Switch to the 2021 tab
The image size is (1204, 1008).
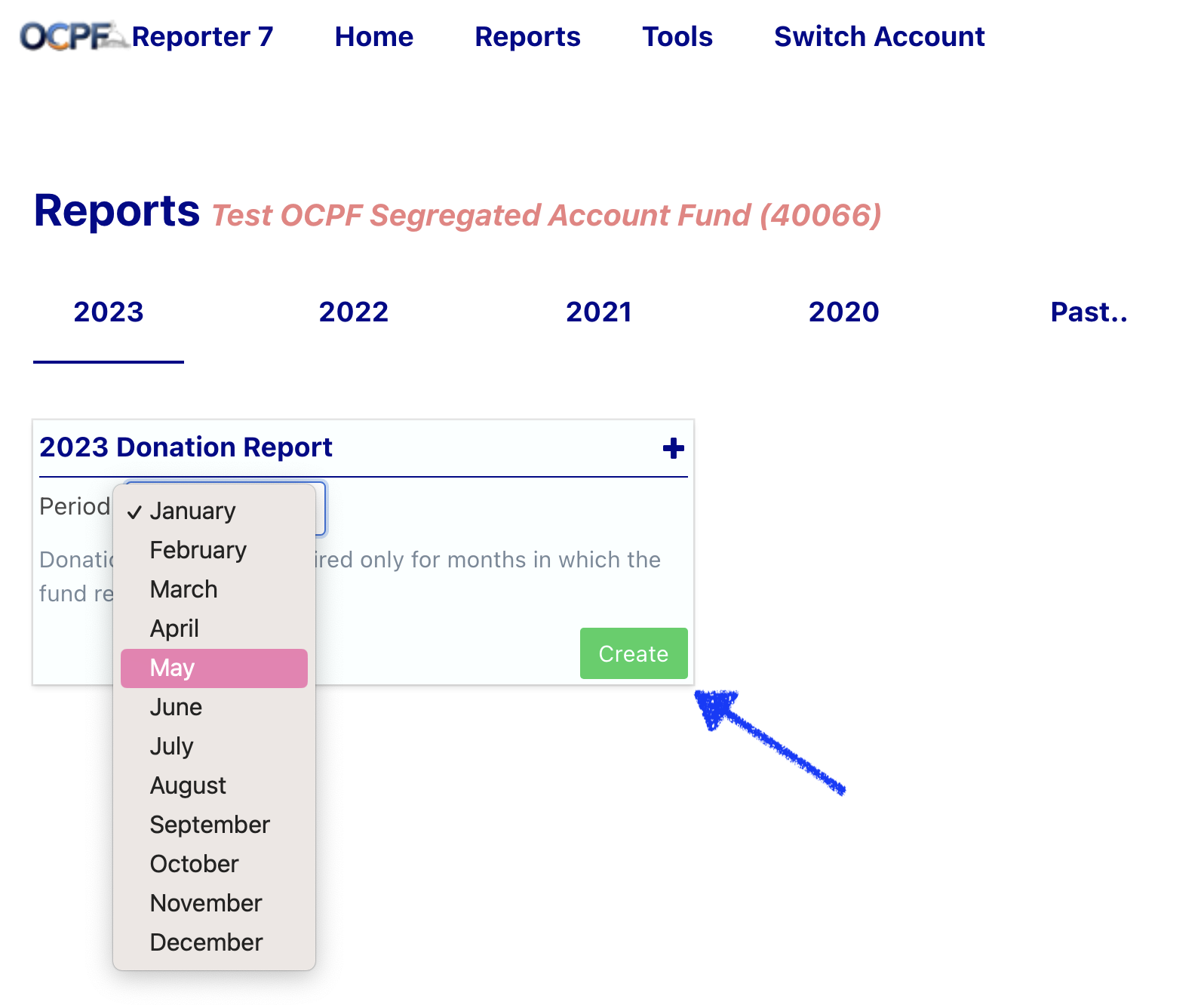point(599,311)
